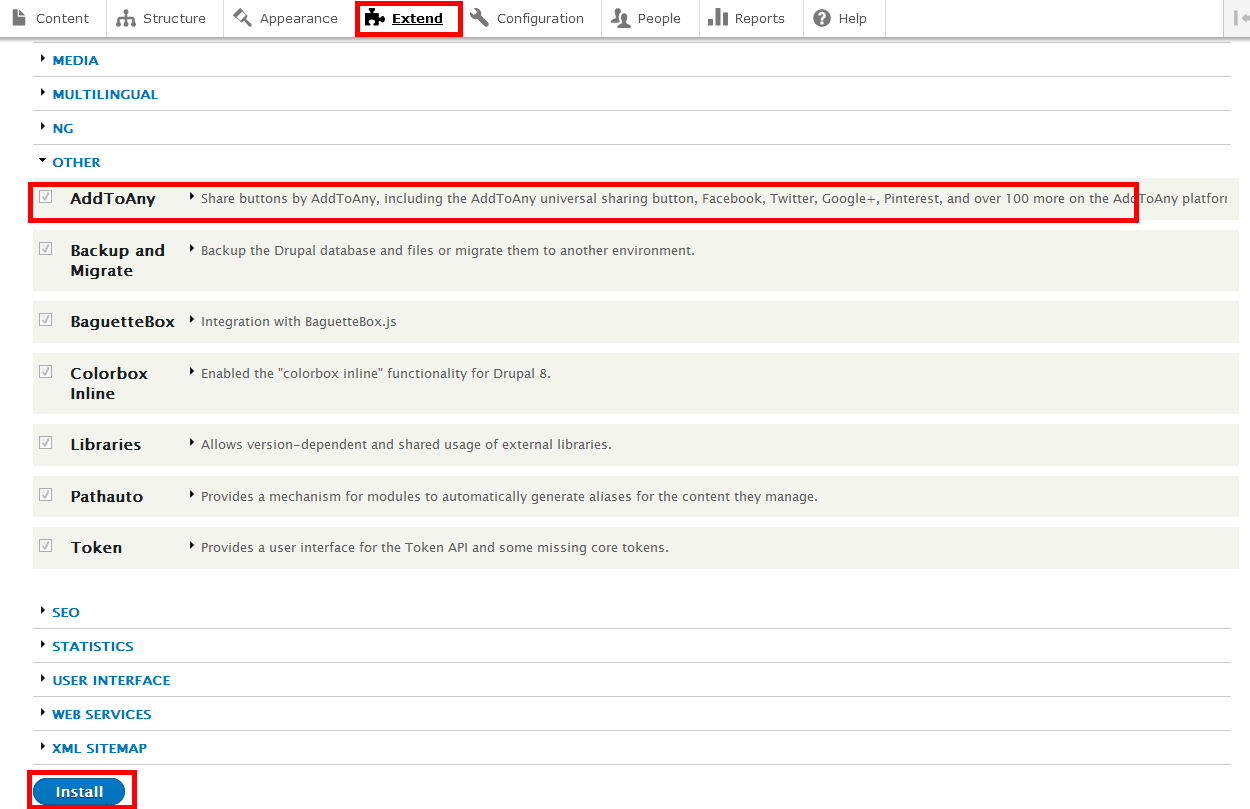The width and height of the screenshot is (1250, 809).
Task: Expand the MEDIA module category
Action: pyautogui.click(x=73, y=60)
